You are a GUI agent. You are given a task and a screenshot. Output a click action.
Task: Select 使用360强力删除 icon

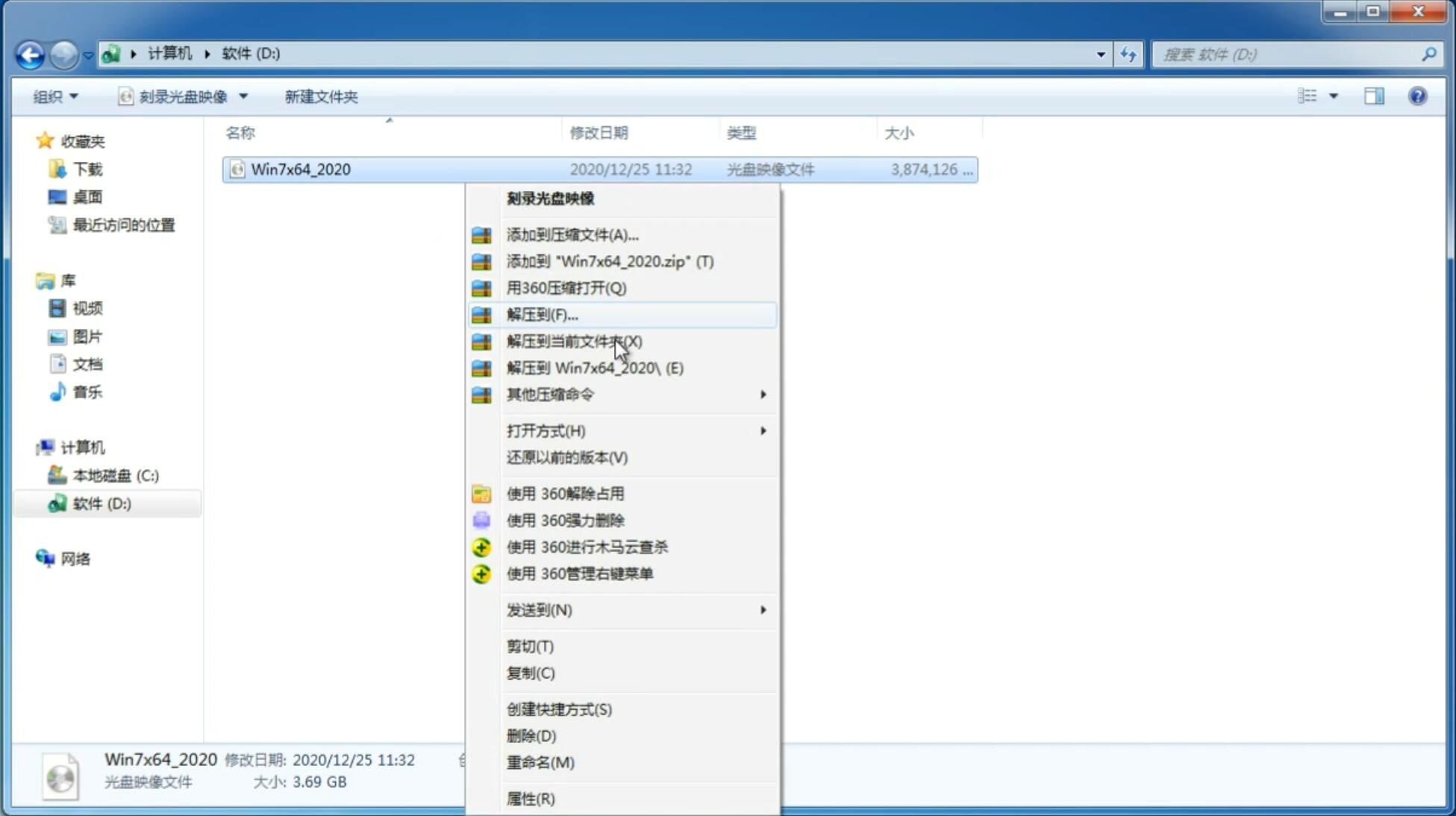click(x=483, y=520)
